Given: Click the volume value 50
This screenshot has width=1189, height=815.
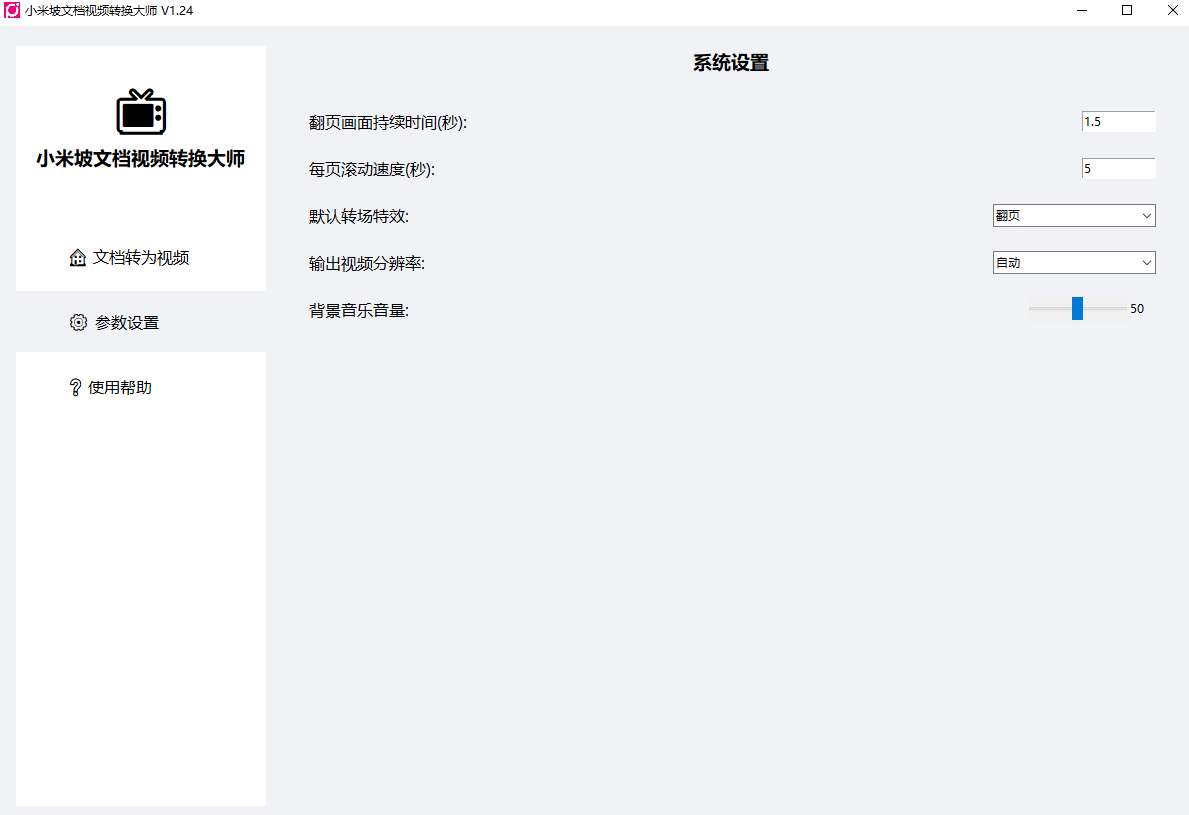Looking at the screenshot, I should point(1137,309).
